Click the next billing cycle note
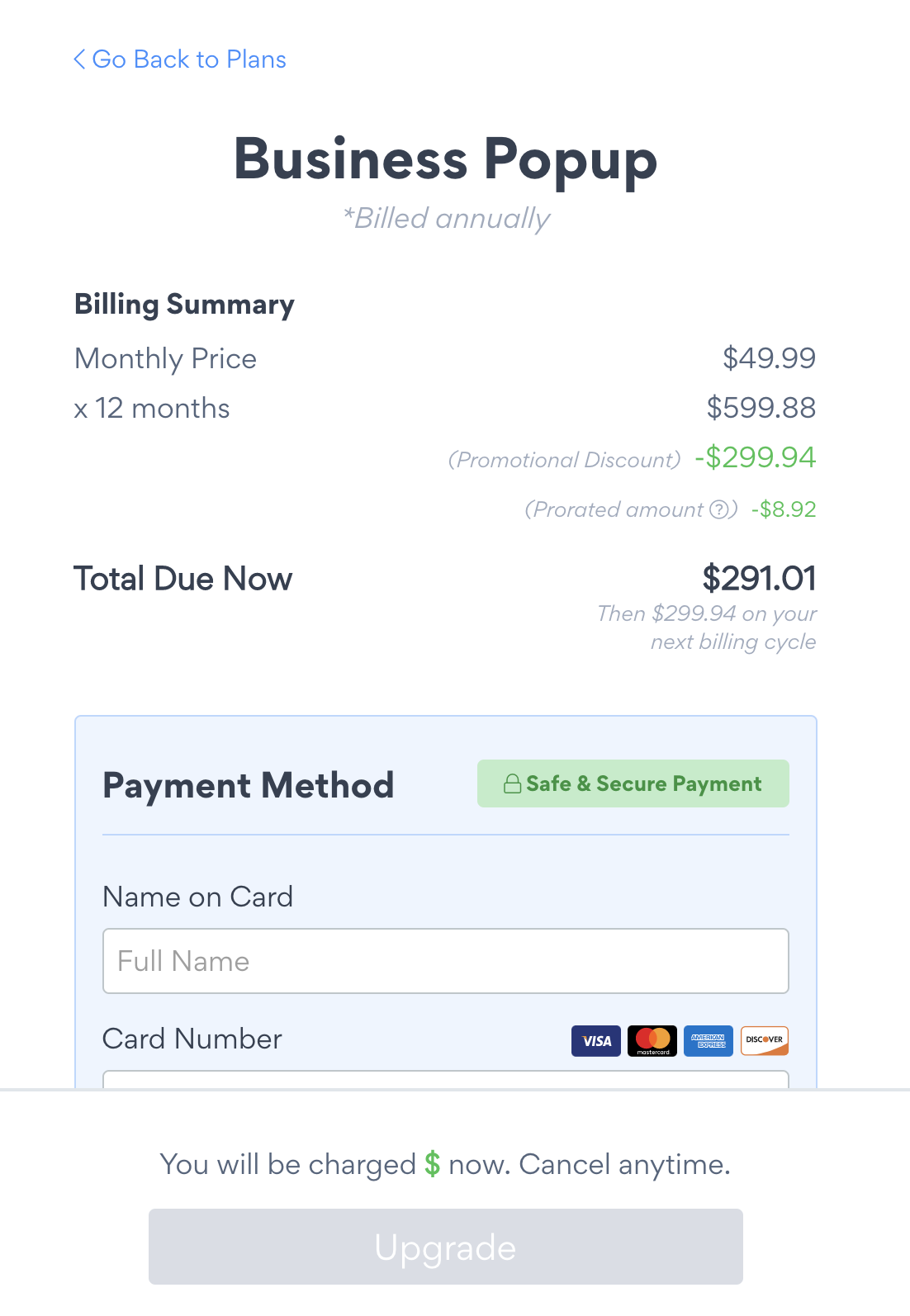 pyautogui.click(x=707, y=627)
